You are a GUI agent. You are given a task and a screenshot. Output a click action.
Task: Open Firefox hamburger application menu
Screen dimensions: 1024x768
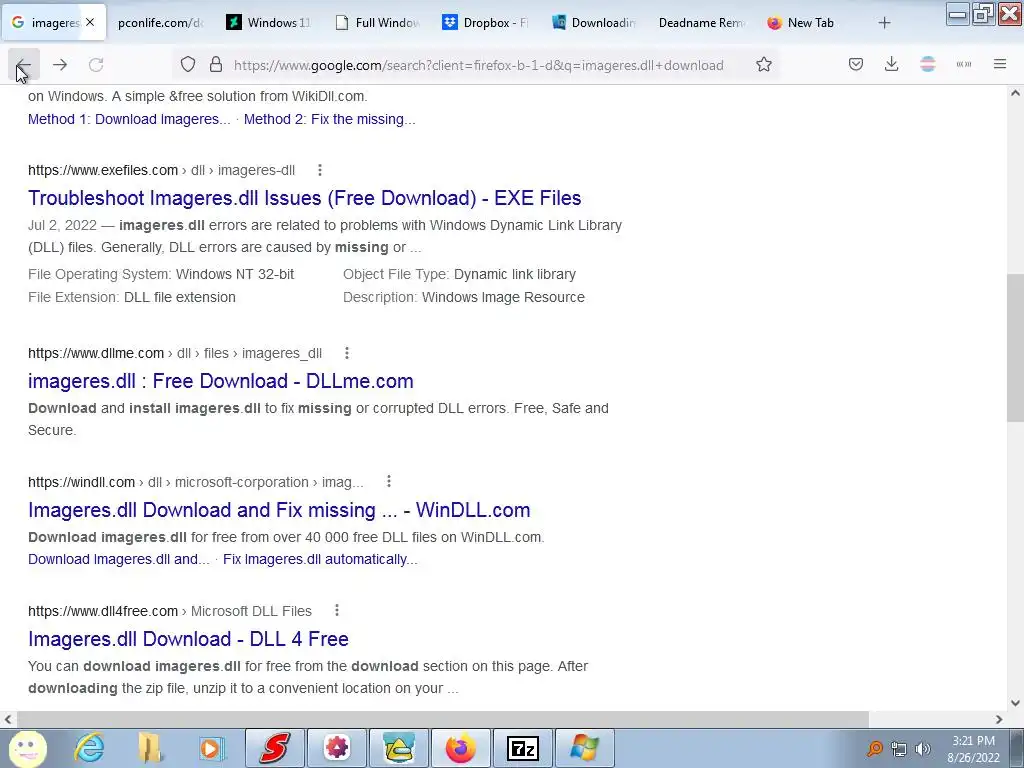click(x=1000, y=65)
